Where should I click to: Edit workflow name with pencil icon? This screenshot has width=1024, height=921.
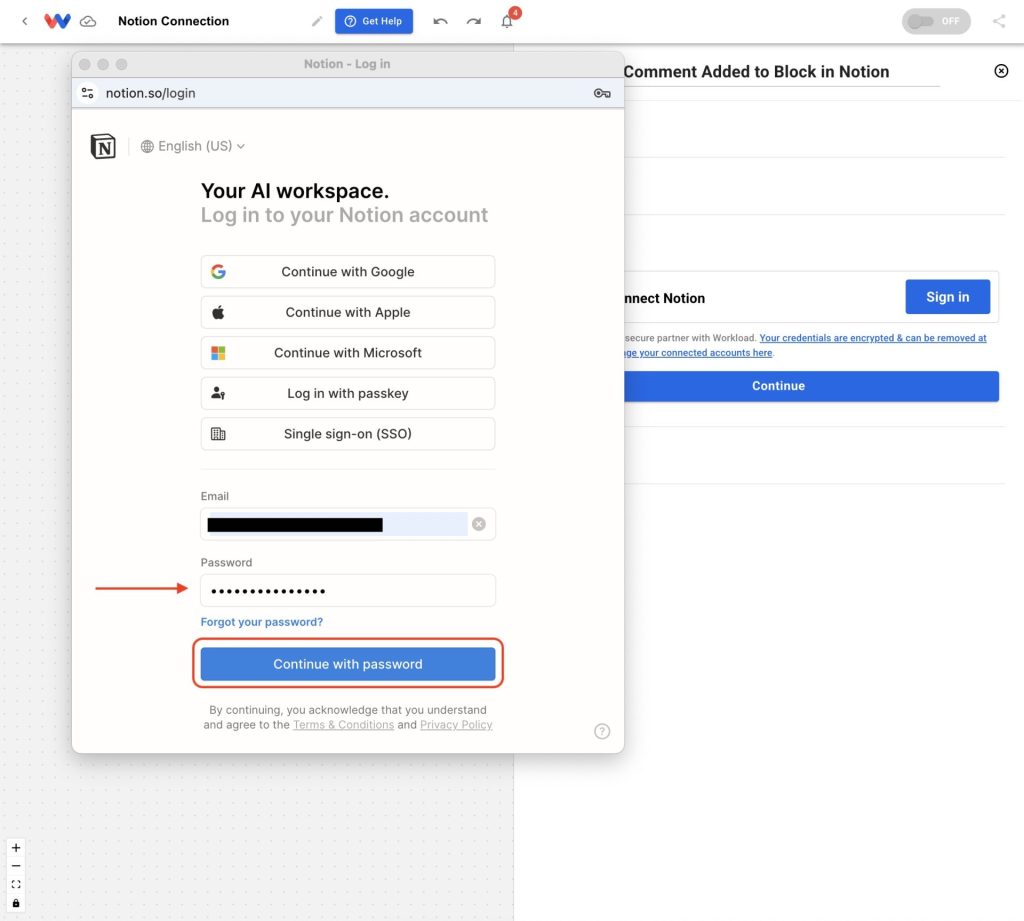[x=317, y=21]
